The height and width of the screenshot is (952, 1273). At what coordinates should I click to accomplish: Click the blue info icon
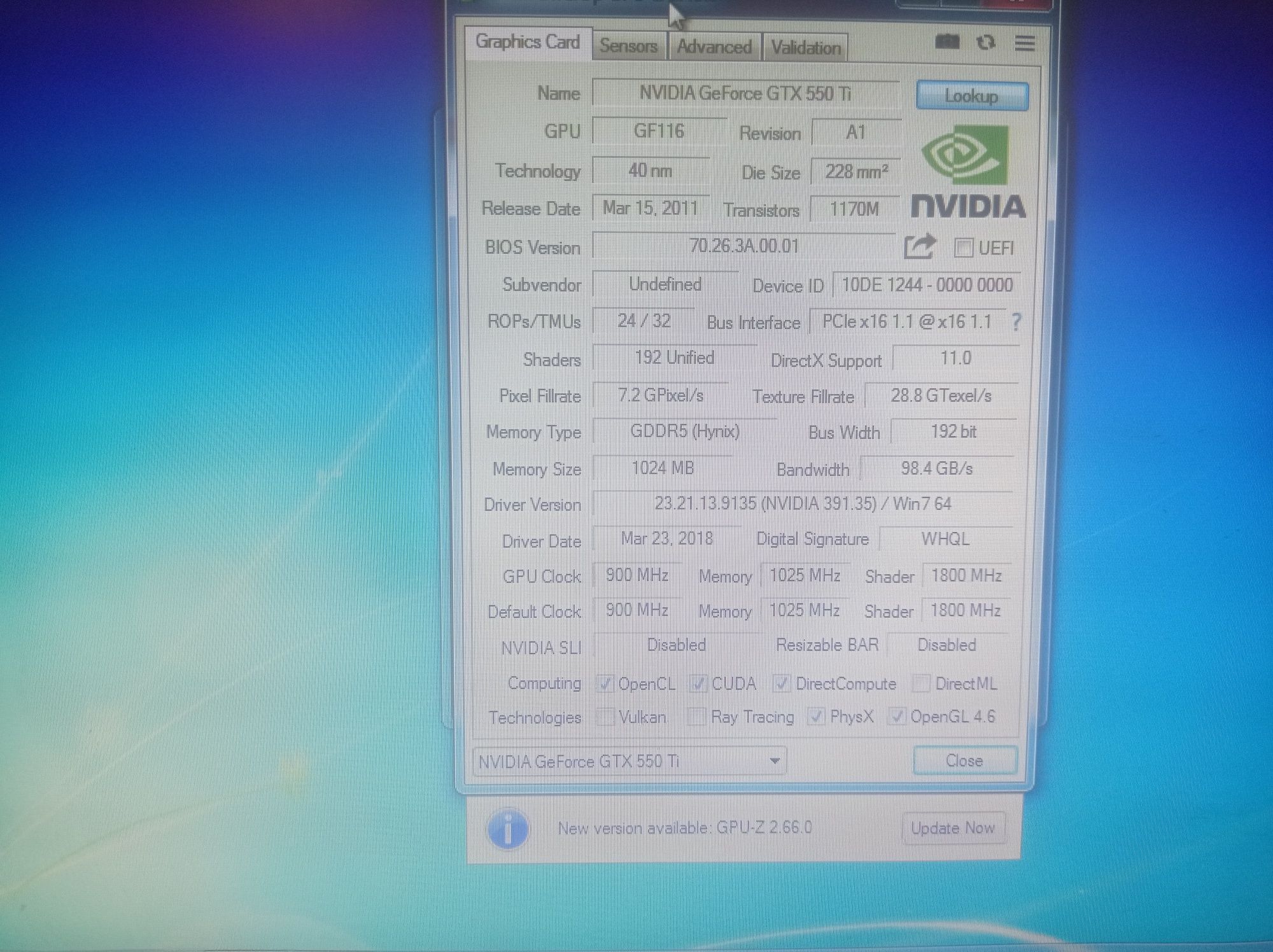pos(507,829)
